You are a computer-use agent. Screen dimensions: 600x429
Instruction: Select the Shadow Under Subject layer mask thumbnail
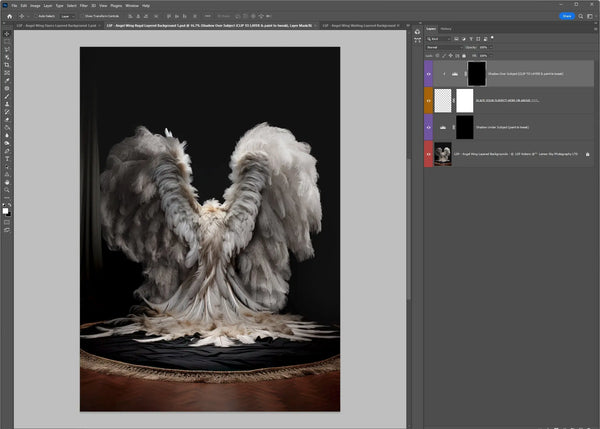(x=464, y=127)
